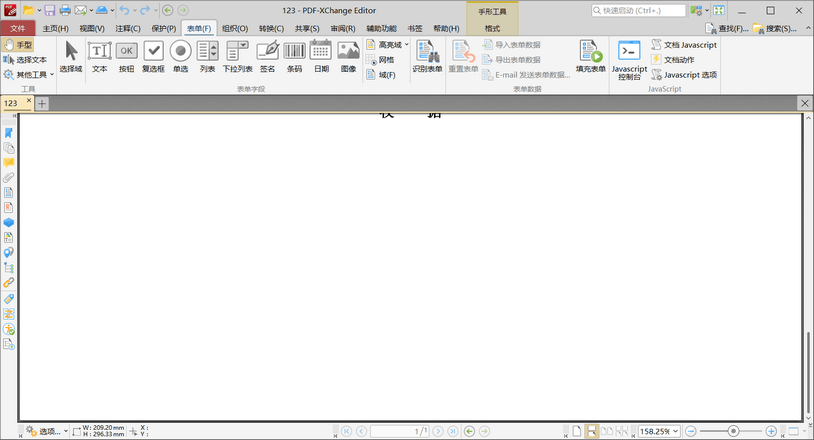
Task: Open the Attachments paperclip panel
Action: tap(9, 177)
